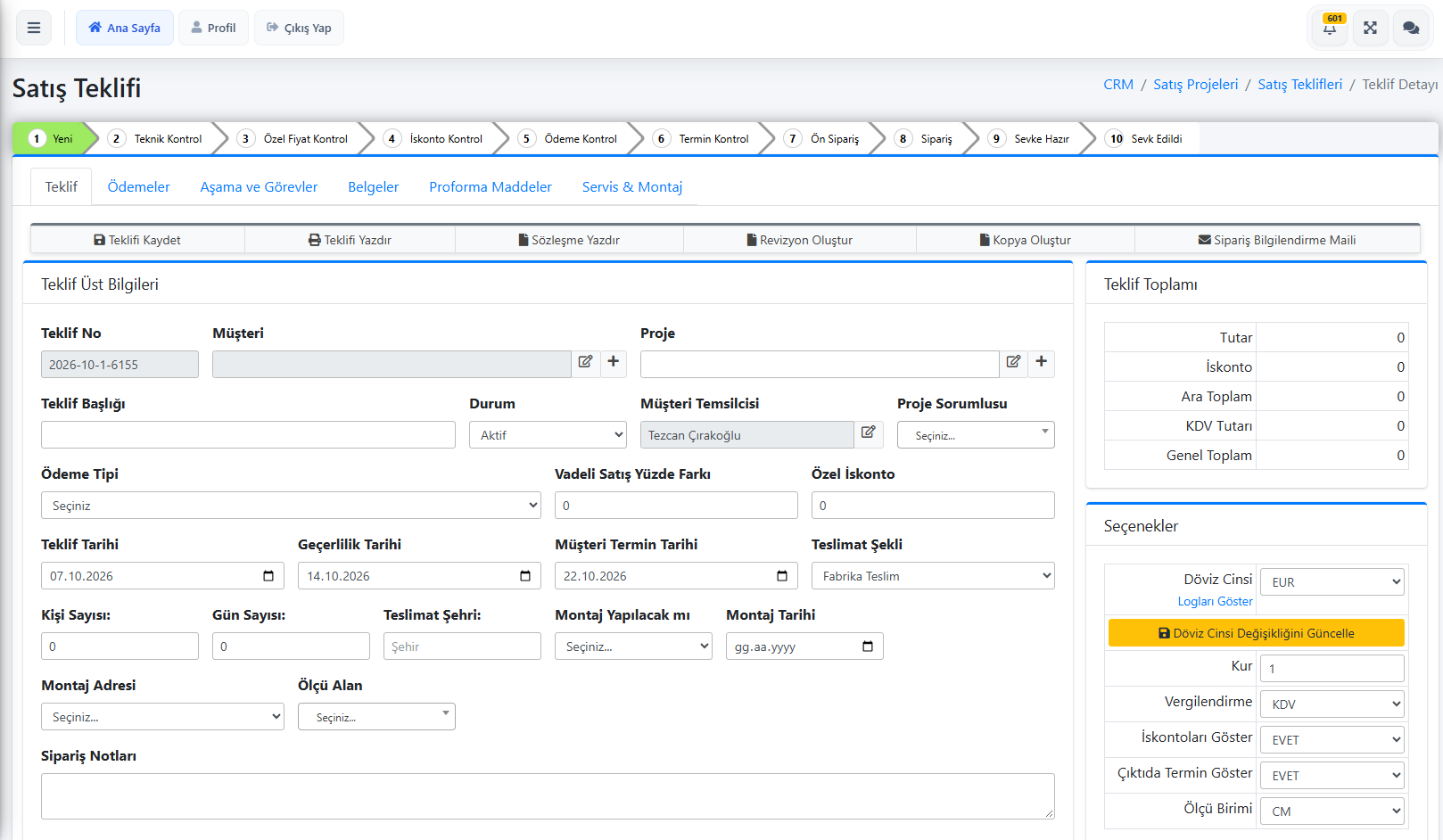Expand Vergilendirme KDV dropdown
The height and width of the screenshot is (840, 1443).
pos(1332,704)
